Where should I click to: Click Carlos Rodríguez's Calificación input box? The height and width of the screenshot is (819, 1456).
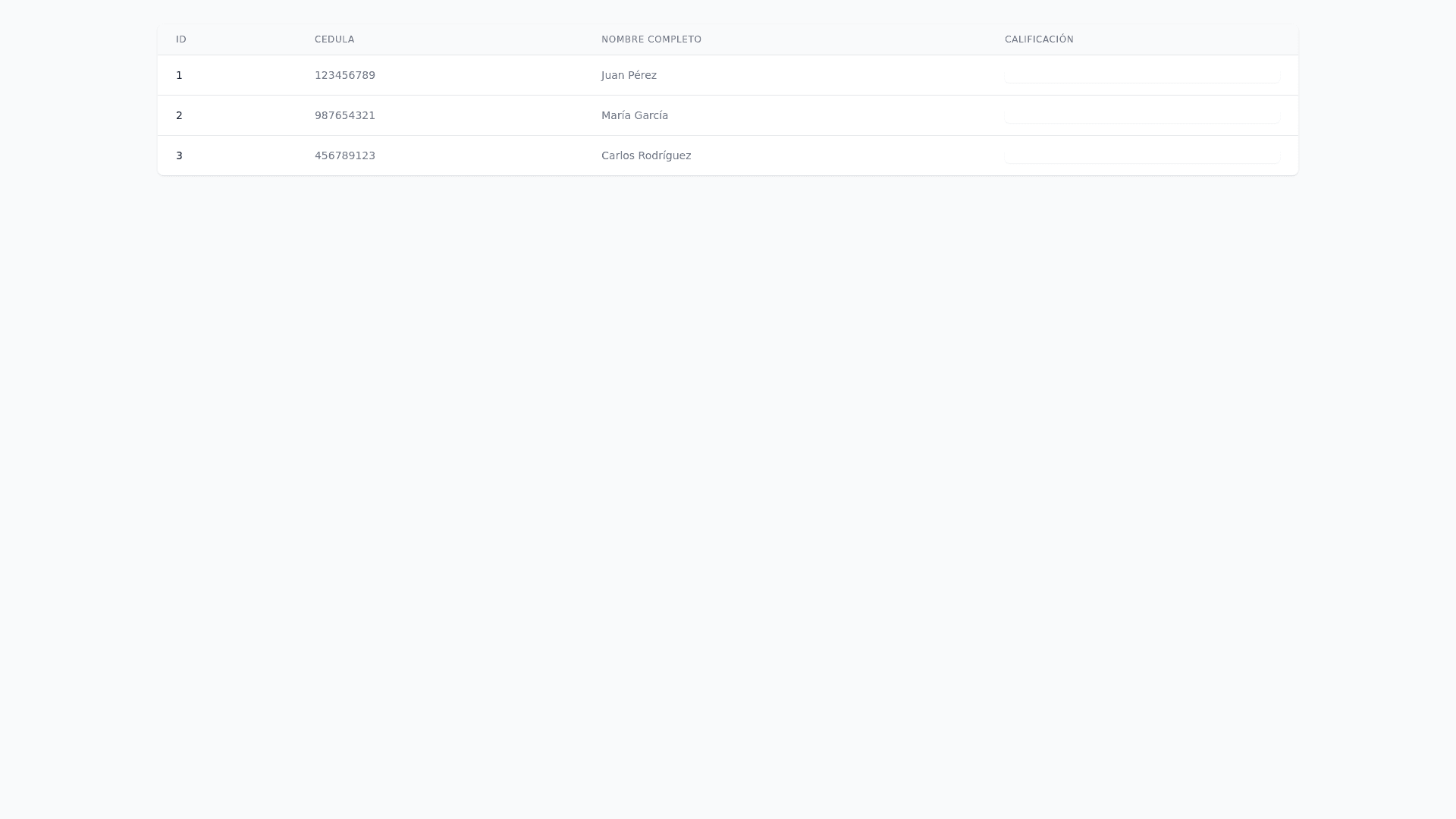point(1141,155)
